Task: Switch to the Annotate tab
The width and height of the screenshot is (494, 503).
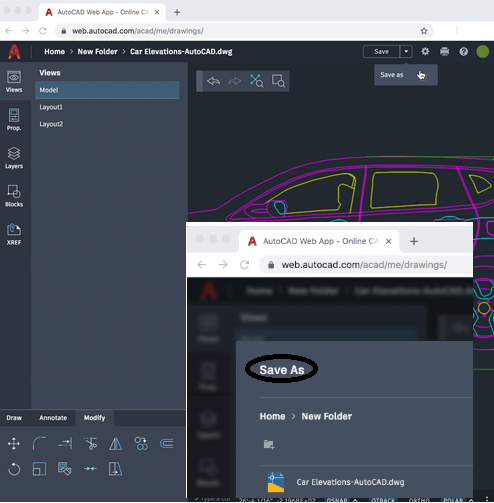Action: [53, 418]
